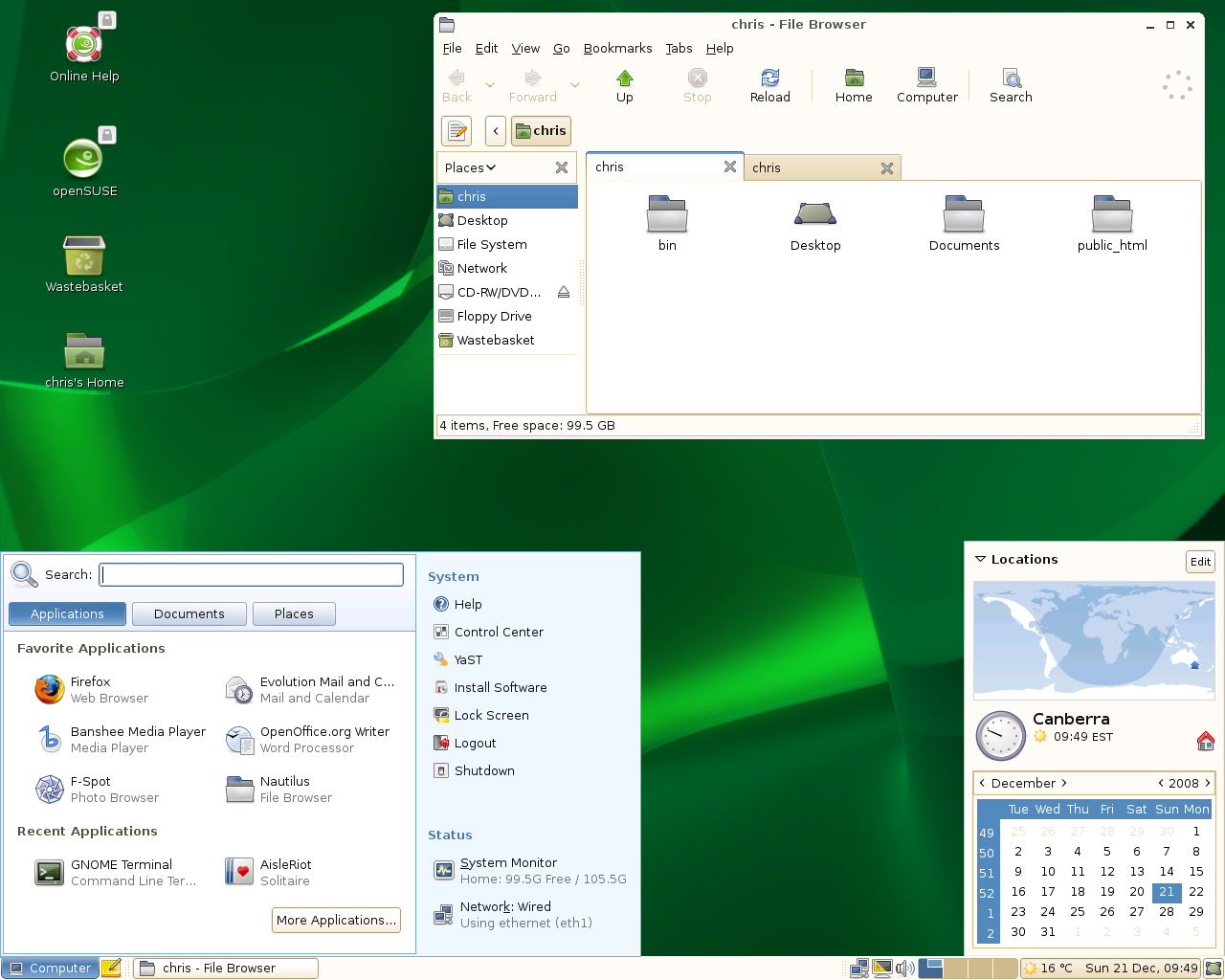Toggle the Computer main menu button

[x=50, y=969]
